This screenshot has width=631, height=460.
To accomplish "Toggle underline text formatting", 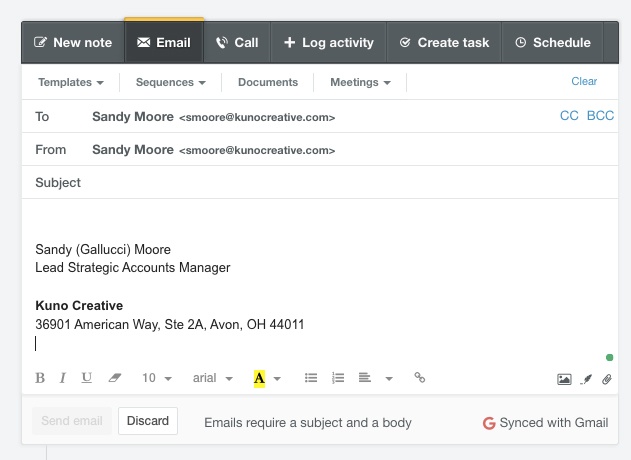I will click(87, 378).
